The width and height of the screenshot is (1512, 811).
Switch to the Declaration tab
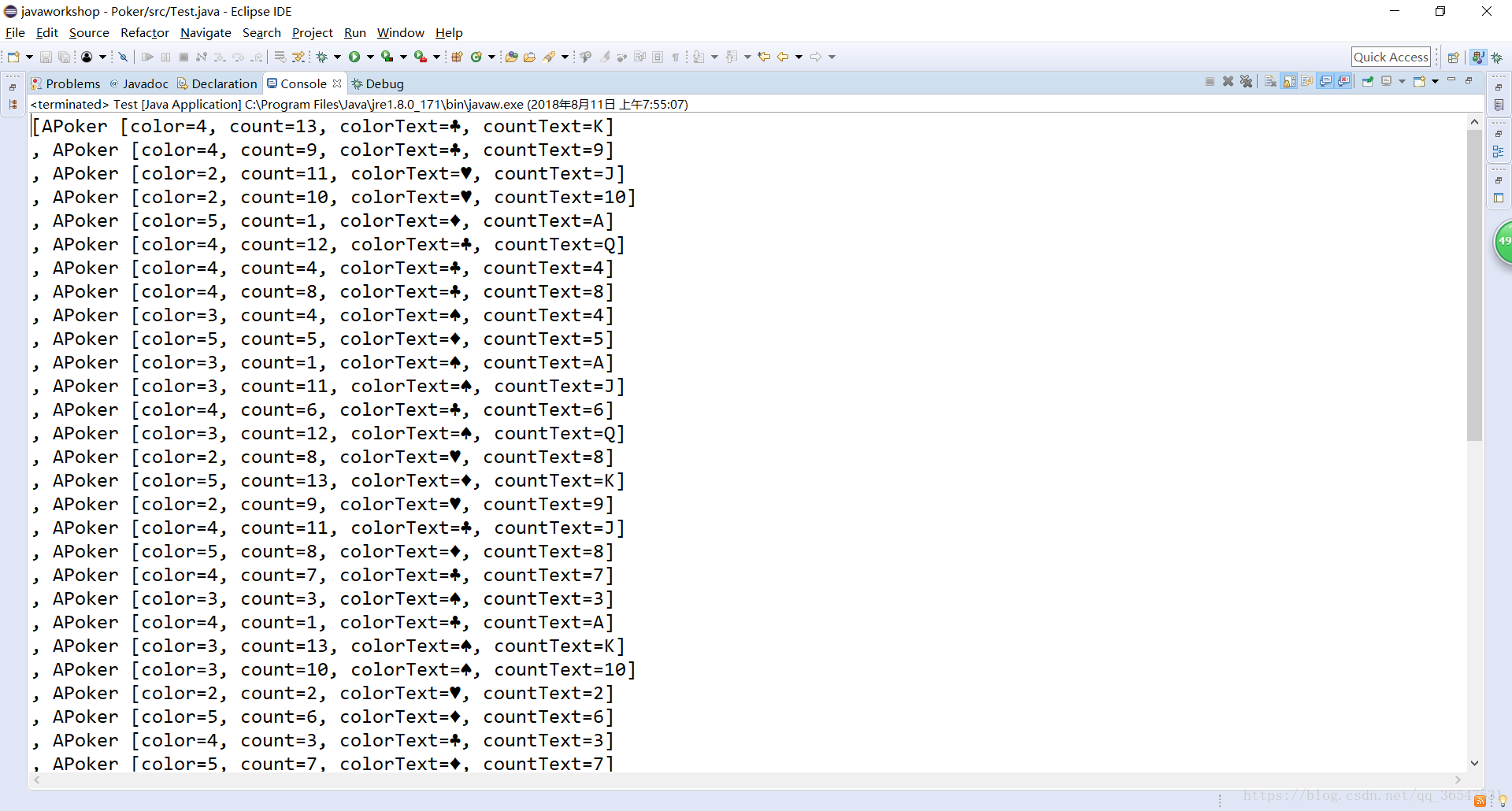point(217,83)
